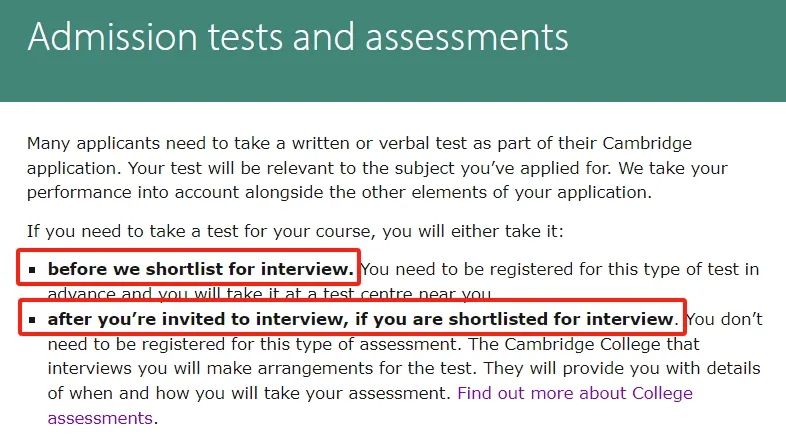786x435 pixels.
Task: Select the square bullet before 'after you're invited'
Action: (x=33, y=320)
